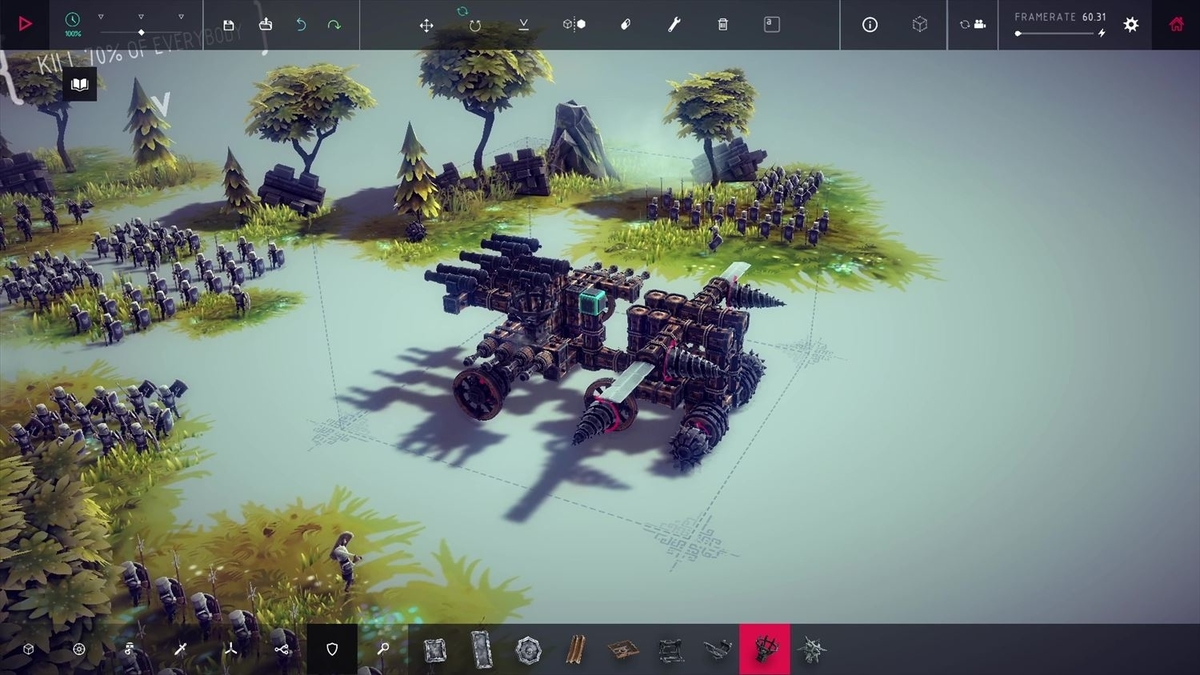Open the basic blocks cube category

29,649
